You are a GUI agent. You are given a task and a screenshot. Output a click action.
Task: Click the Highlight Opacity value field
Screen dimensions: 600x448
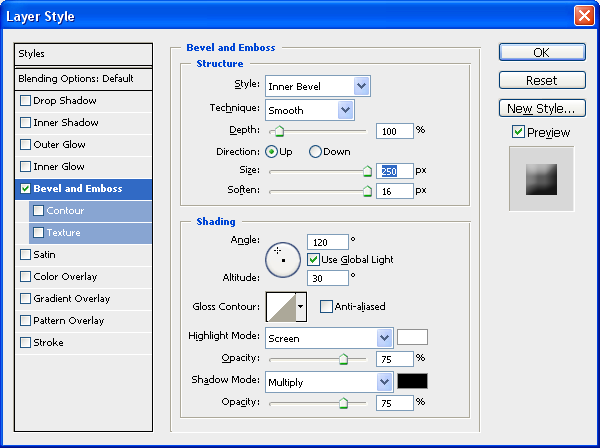(395, 359)
